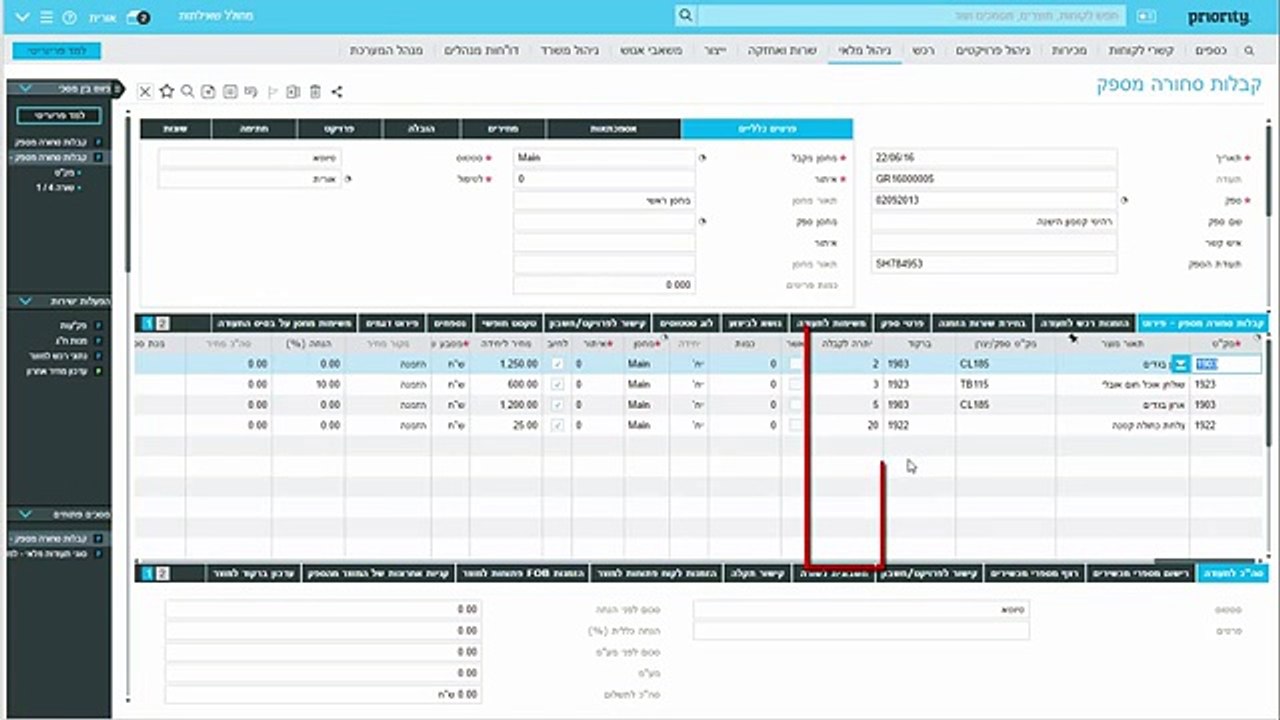This screenshot has height=720, width=1280.
Task: Click the card icon next to Priority logo
Action: (x=1146, y=17)
